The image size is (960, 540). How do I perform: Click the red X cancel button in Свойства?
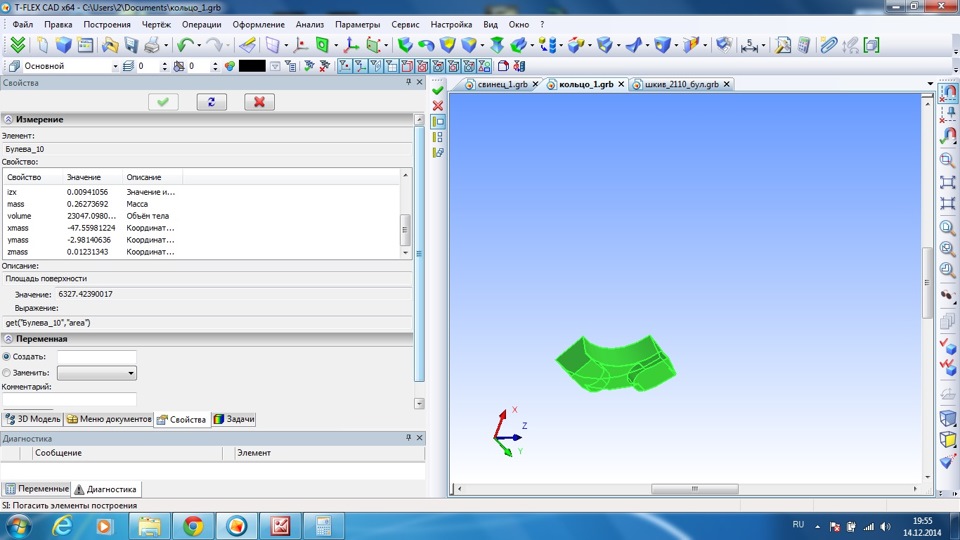pyautogui.click(x=259, y=102)
